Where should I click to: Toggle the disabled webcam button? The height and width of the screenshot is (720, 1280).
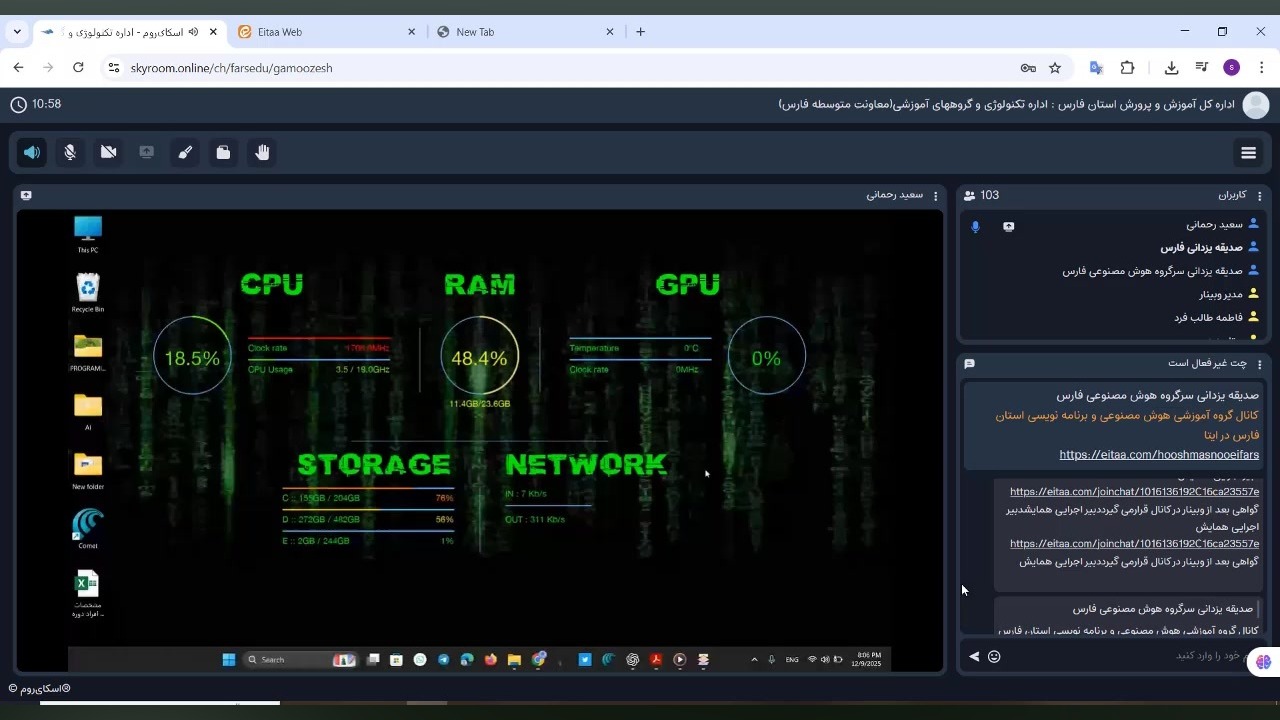pos(109,153)
